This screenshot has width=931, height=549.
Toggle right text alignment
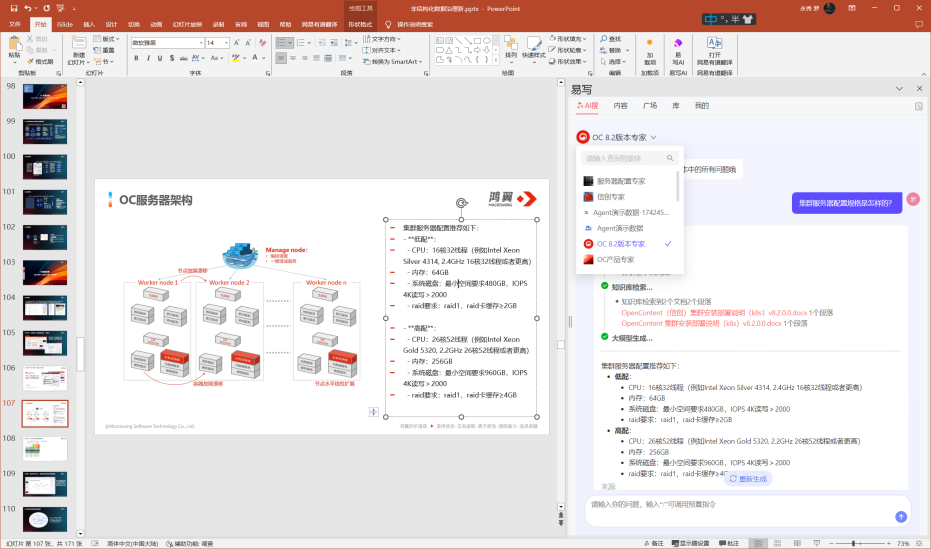click(x=305, y=58)
